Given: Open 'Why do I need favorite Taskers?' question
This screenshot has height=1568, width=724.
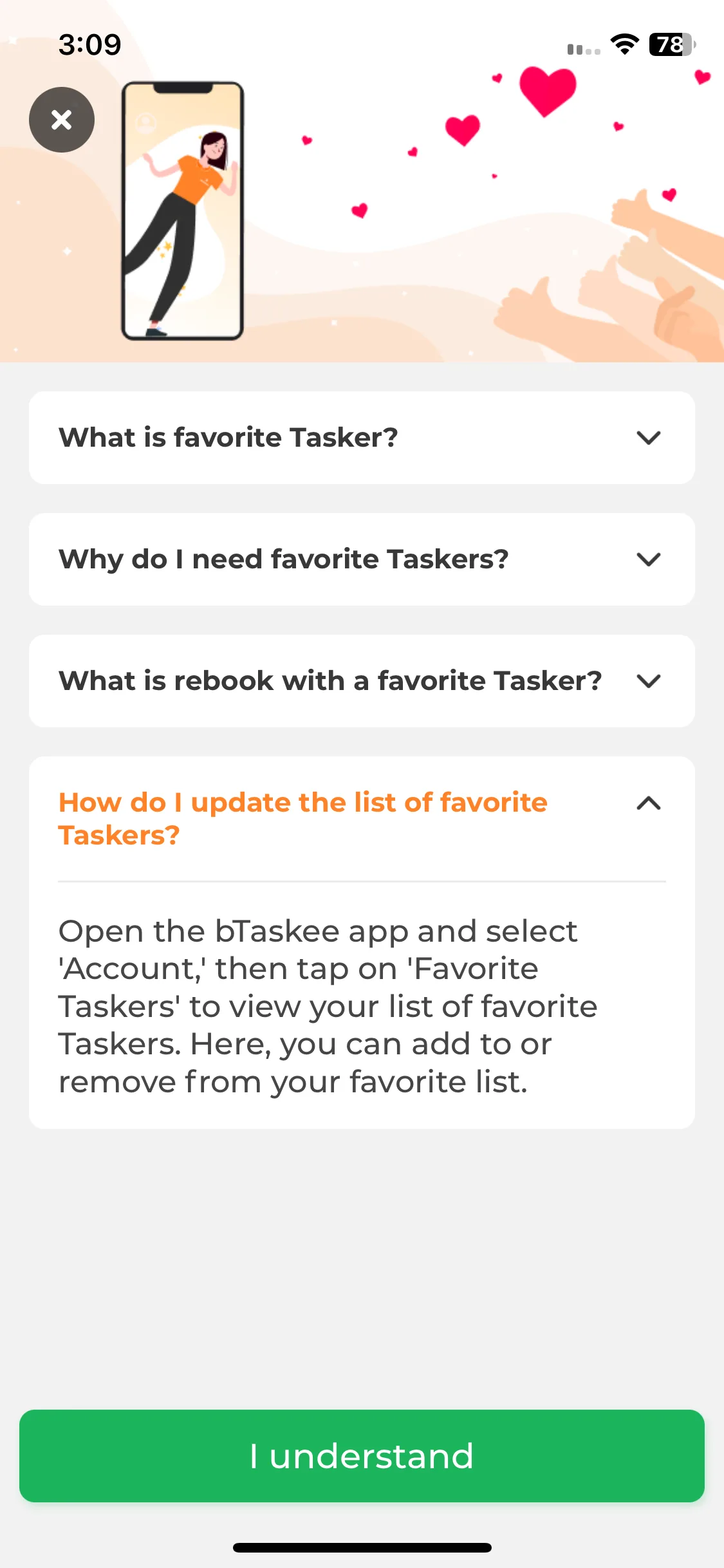Looking at the screenshot, I should 362,559.
